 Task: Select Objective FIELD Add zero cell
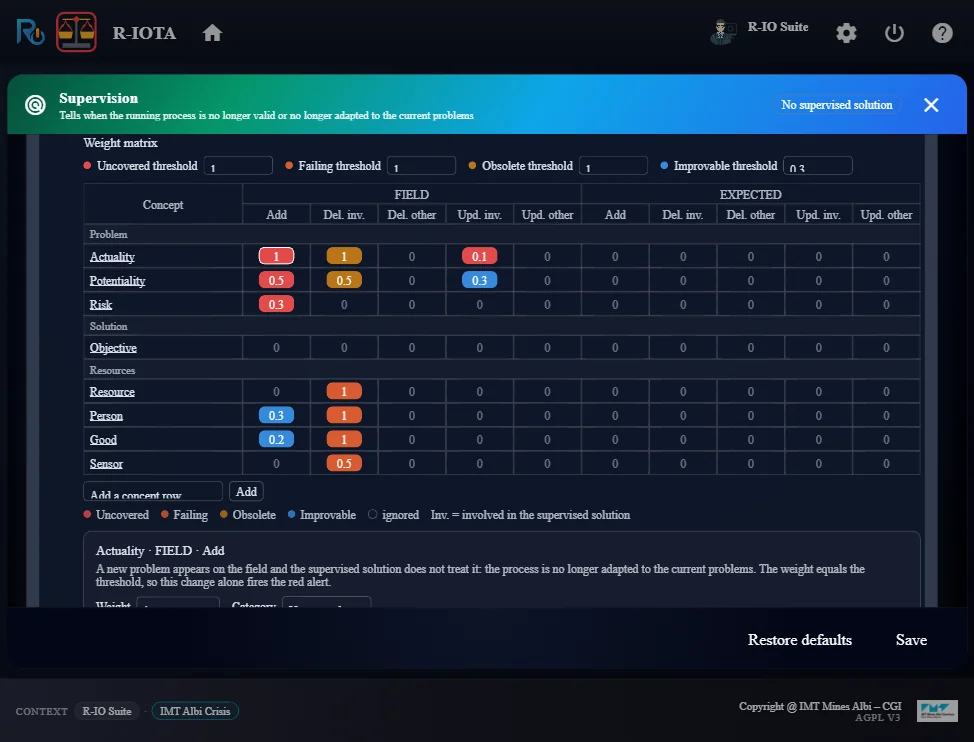click(x=276, y=348)
